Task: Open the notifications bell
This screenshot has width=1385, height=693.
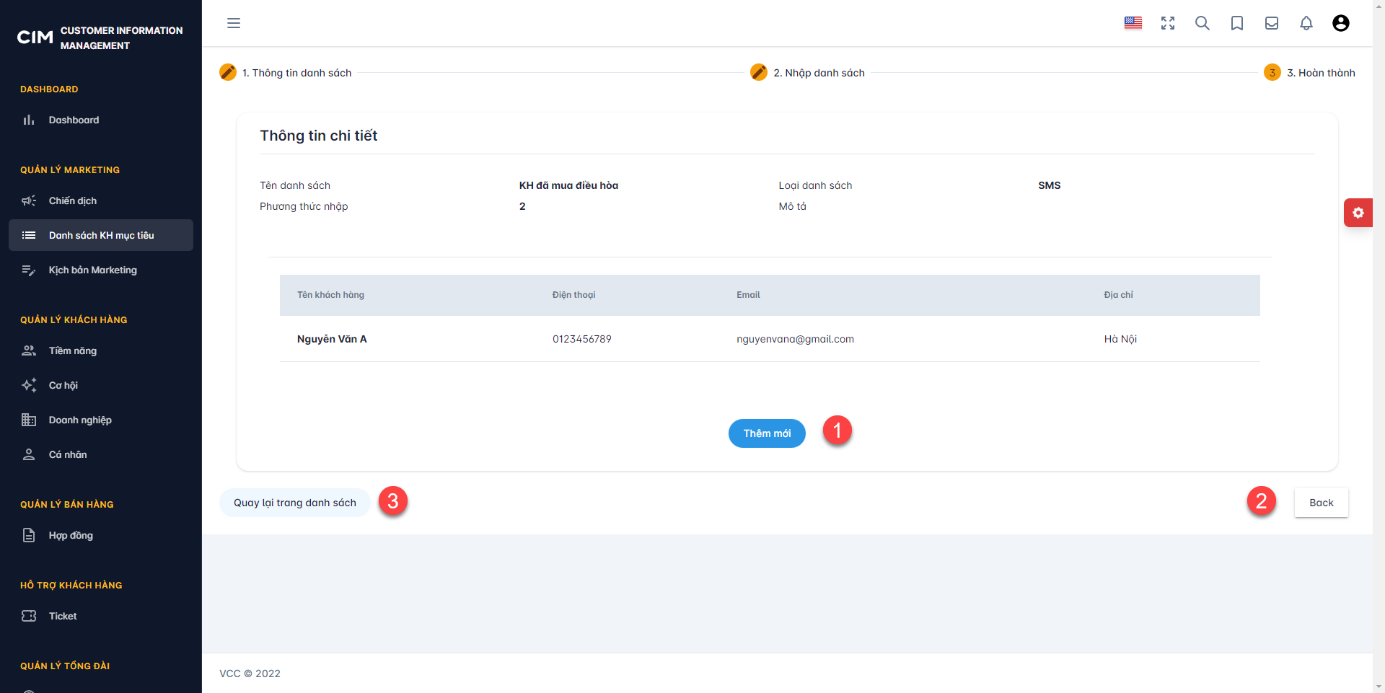Action: point(1306,23)
